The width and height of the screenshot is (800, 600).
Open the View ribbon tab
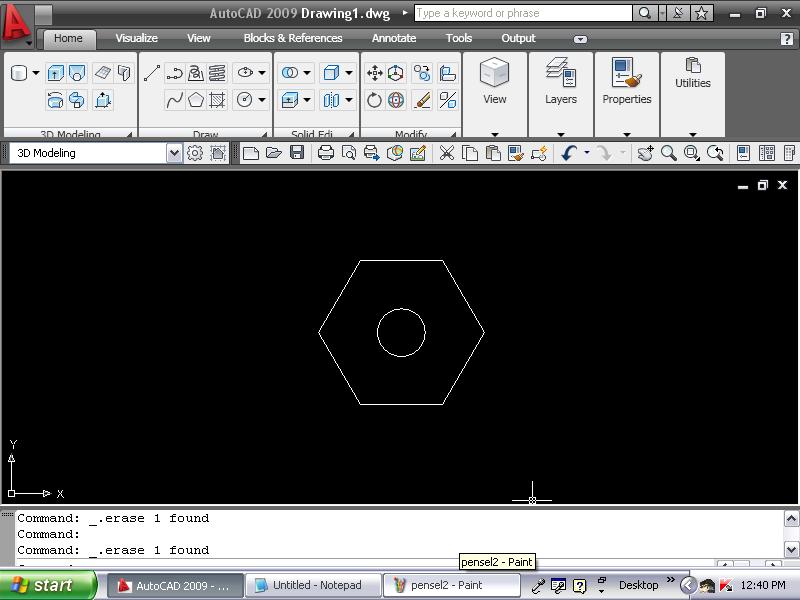tap(198, 38)
